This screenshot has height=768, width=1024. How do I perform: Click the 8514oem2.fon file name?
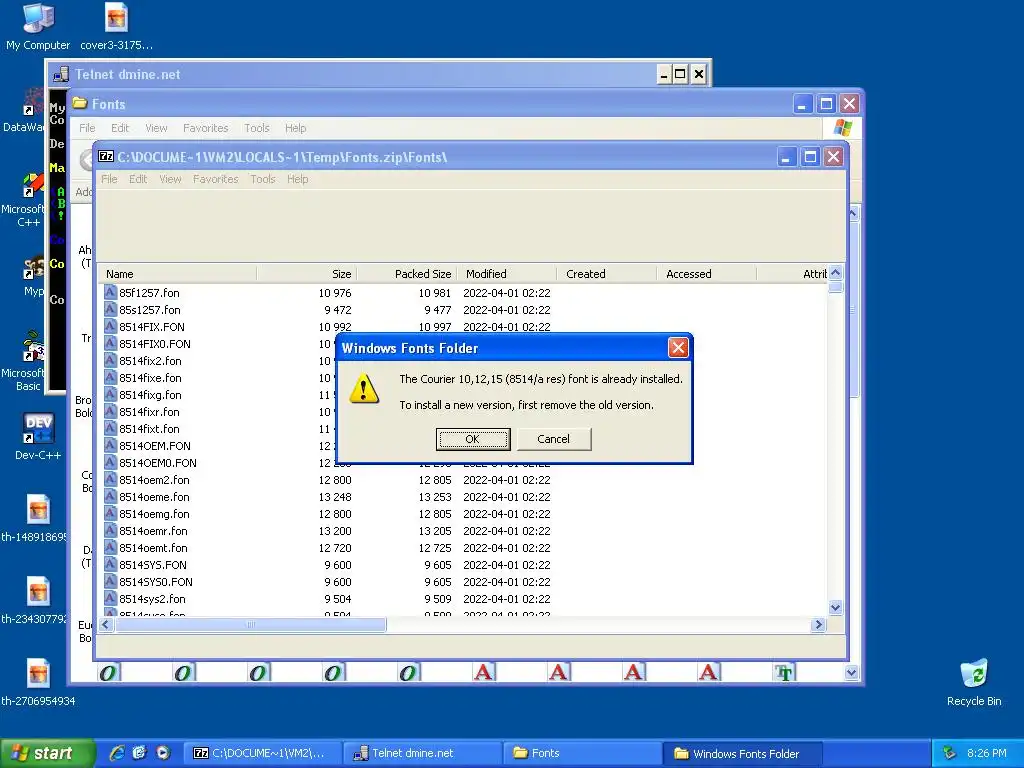tap(154, 480)
